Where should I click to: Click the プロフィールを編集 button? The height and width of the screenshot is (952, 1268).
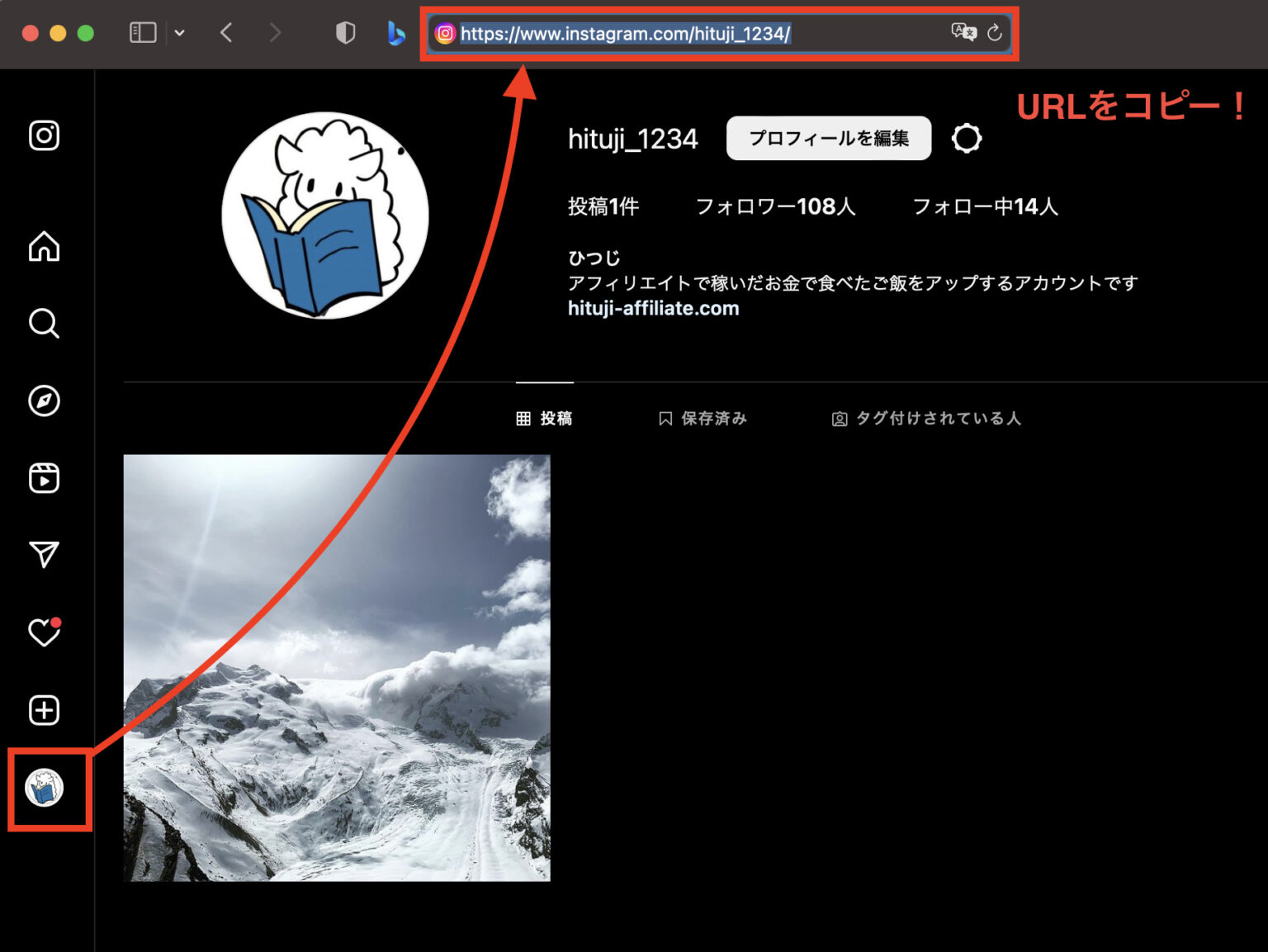click(x=828, y=138)
